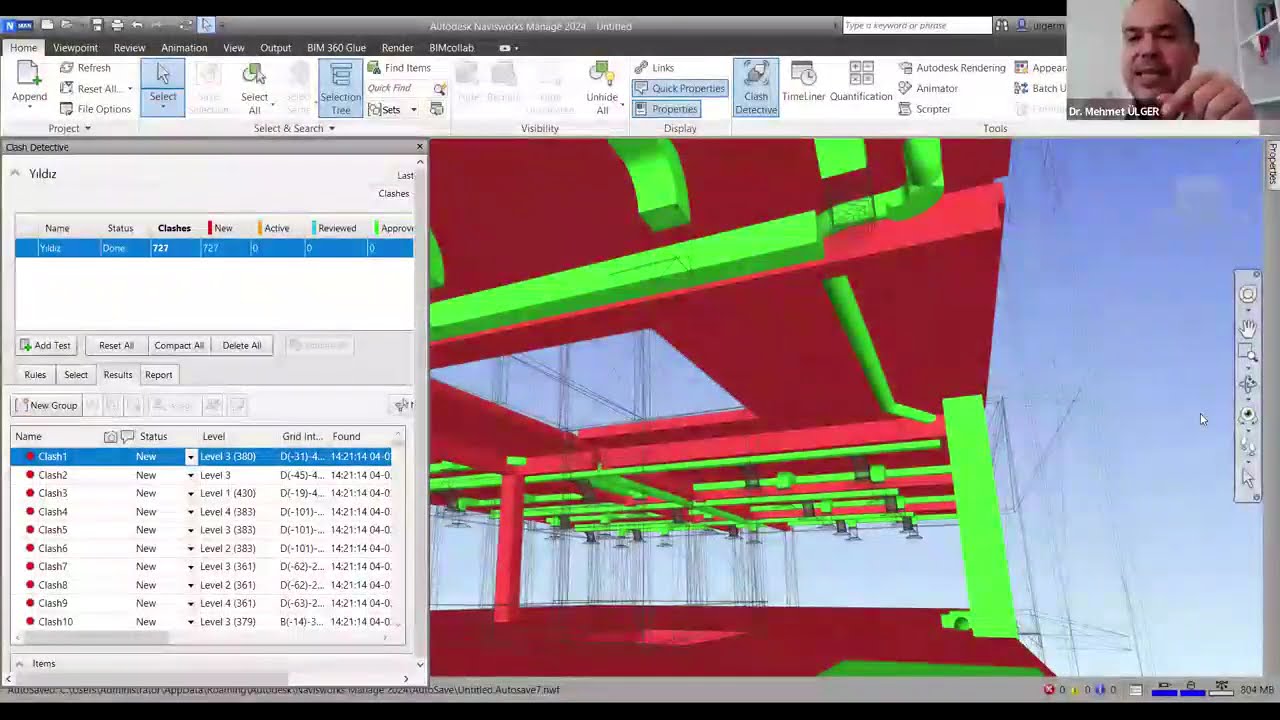This screenshot has width=1280, height=720.
Task: Click the Reset All button
Action: [116, 346]
